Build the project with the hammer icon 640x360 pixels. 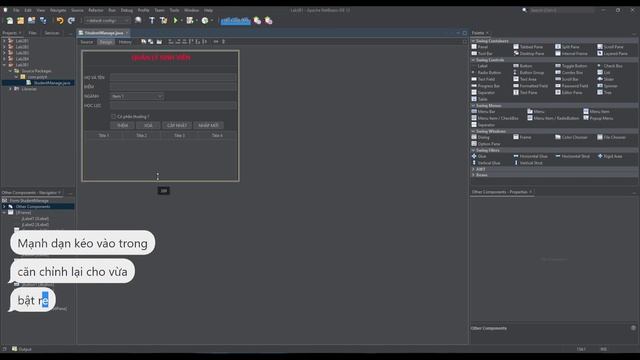tap(152, 20)
